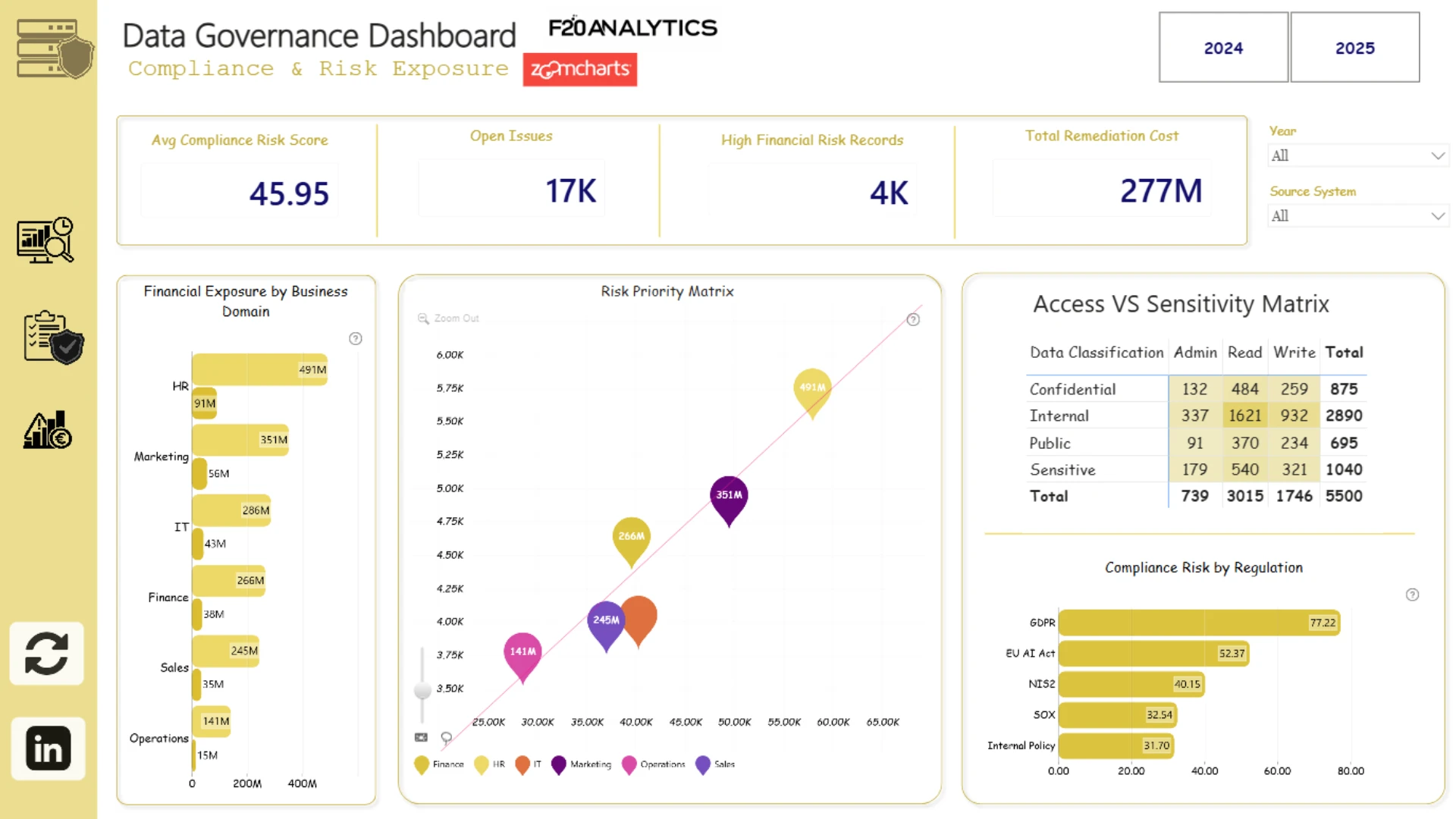Open the server shield governance icon
1456x819 pixels.
point(54,49)
